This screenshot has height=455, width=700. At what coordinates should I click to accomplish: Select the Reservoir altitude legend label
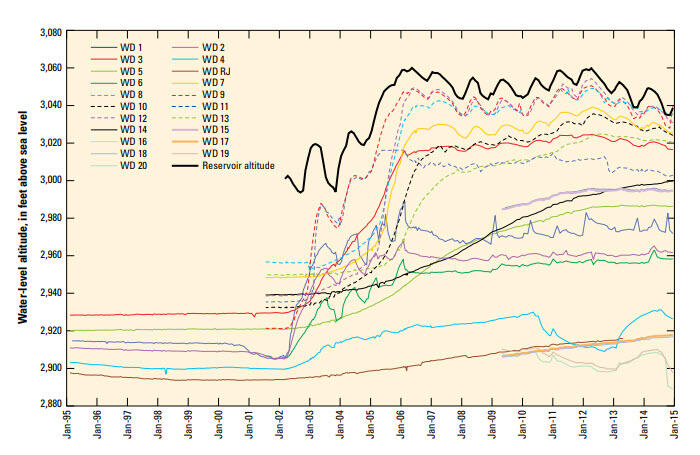(245, 165)
